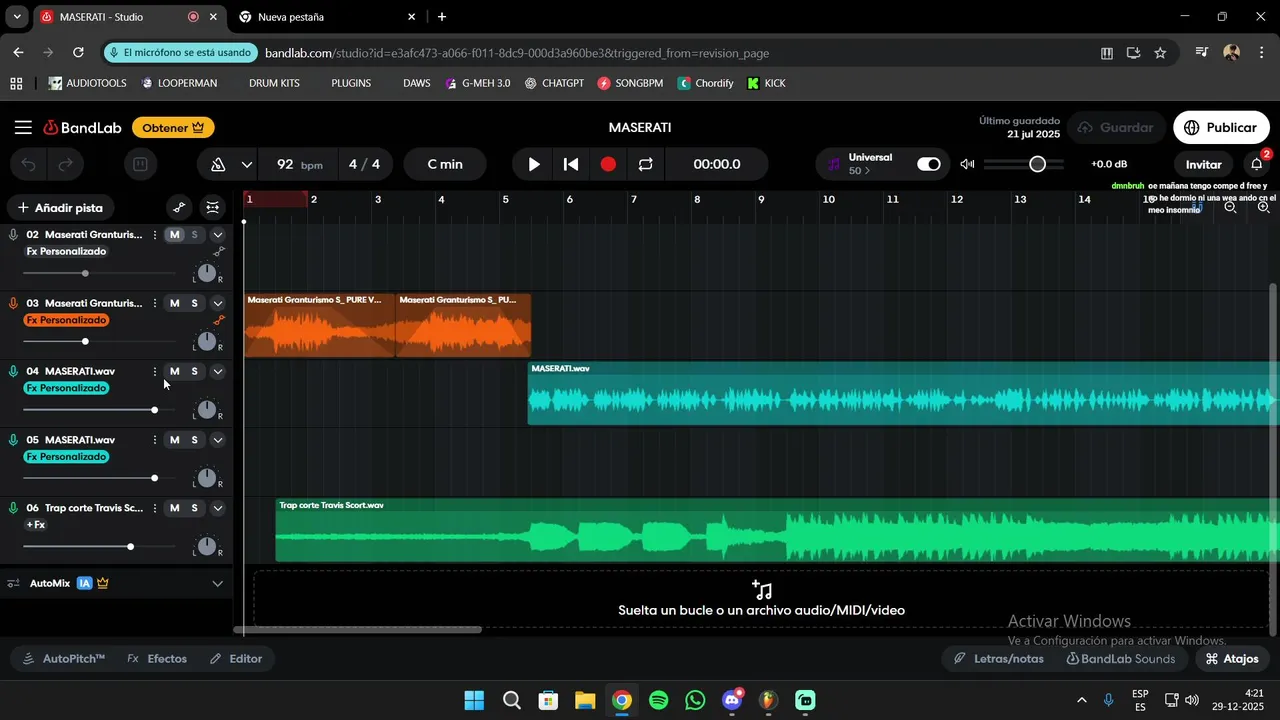Mute track 03 Maserati Granturismo
Viewport: 1280px width, 720px height.
pyautogui.click(x=174, y=303)
